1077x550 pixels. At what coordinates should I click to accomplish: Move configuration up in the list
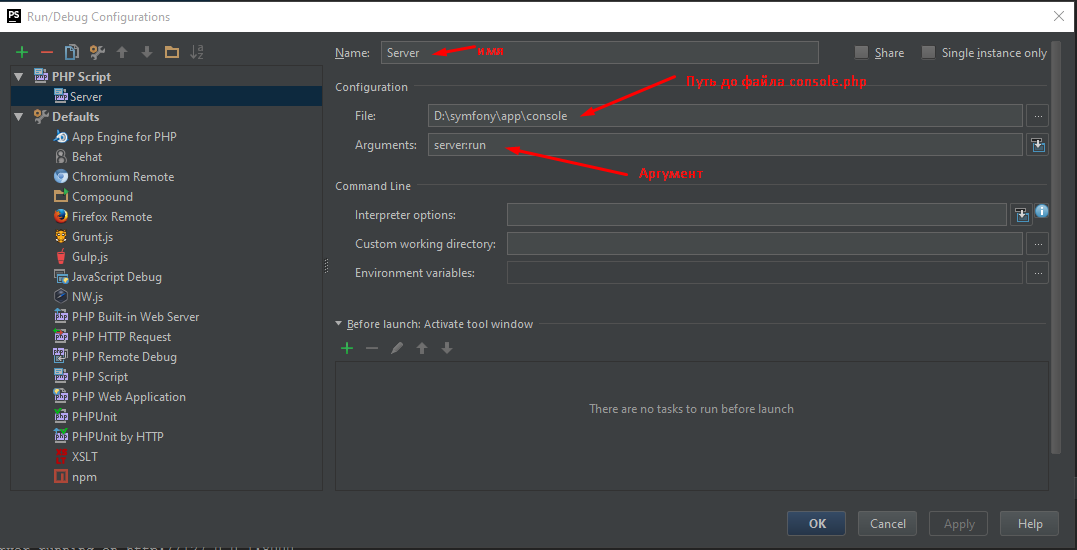tap(122, 52)
